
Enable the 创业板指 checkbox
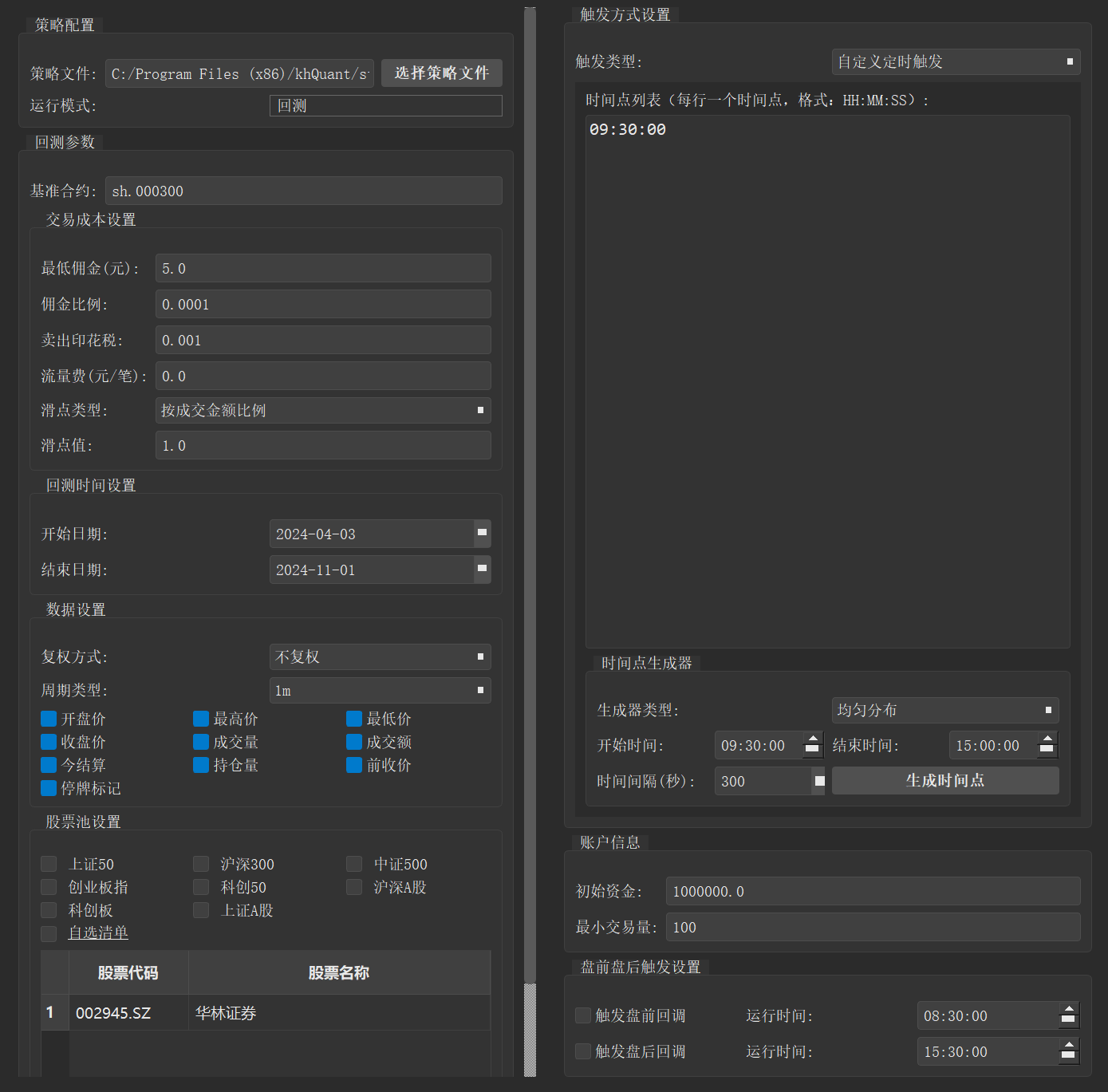[x=49, y=888]
